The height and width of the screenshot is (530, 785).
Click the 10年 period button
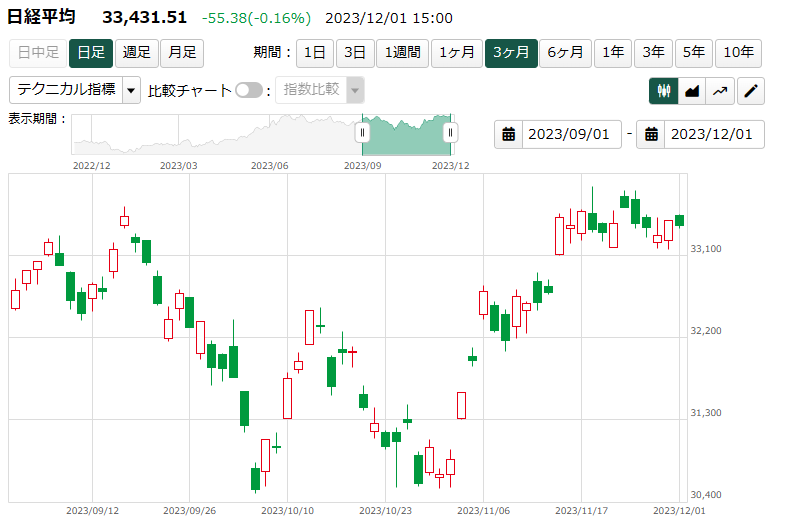[739, 52]
